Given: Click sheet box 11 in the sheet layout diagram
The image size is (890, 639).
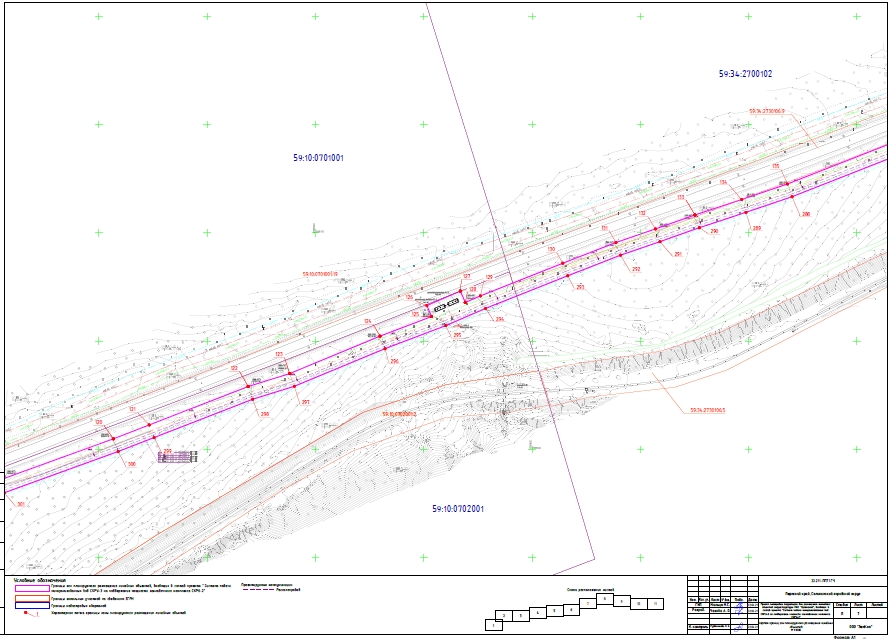Looking at the screenshot, I should [655, 604].
